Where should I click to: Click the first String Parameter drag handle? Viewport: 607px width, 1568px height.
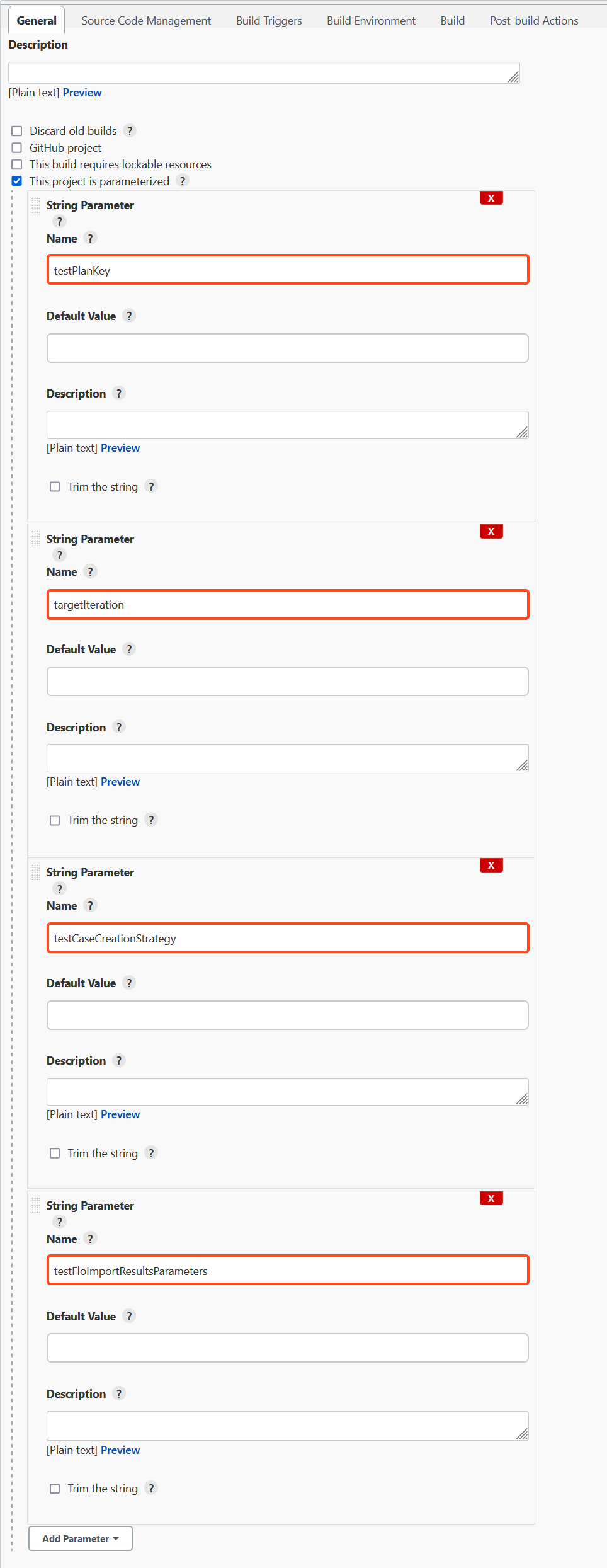pos(37,205)
